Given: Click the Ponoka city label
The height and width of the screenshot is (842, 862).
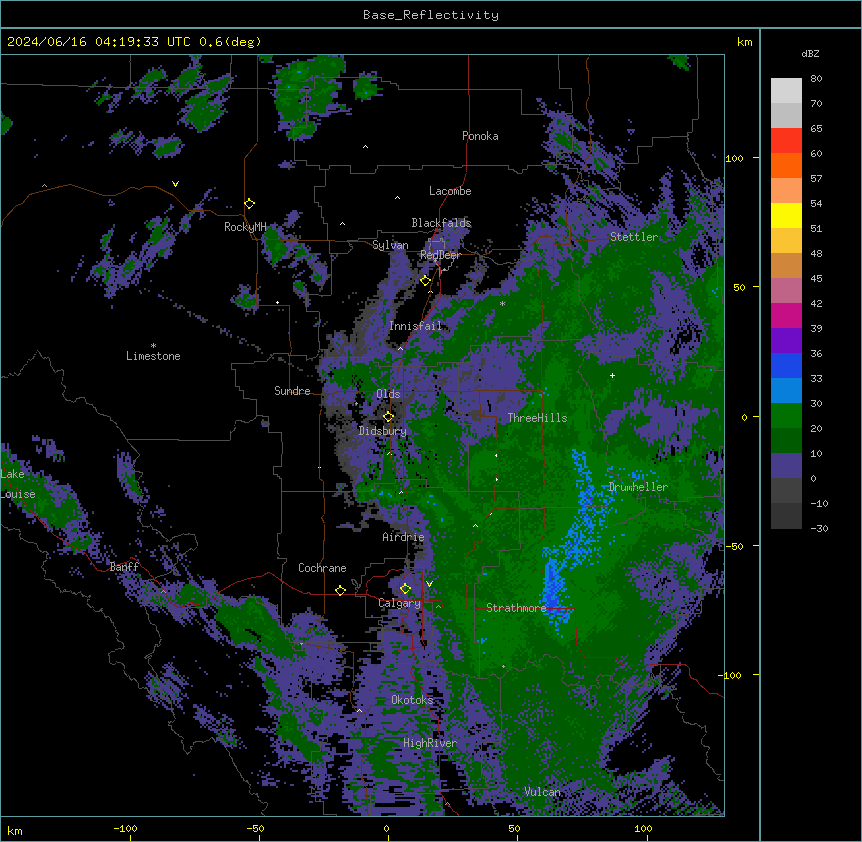Looking at the screenshot, I should pyautogui.click(x=480, y=136).
